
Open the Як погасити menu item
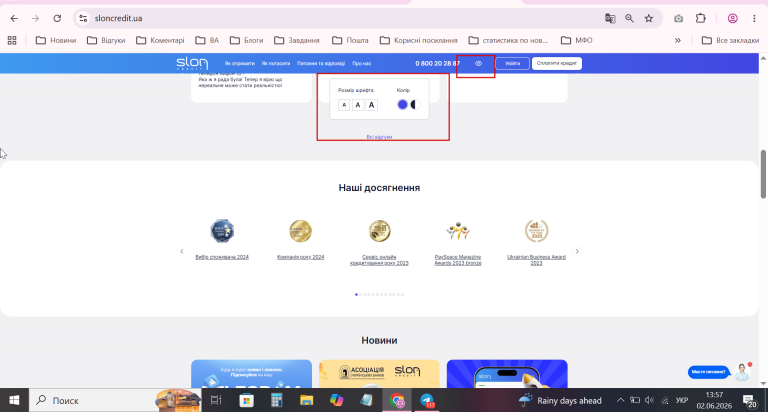click(x=276, y=64)
